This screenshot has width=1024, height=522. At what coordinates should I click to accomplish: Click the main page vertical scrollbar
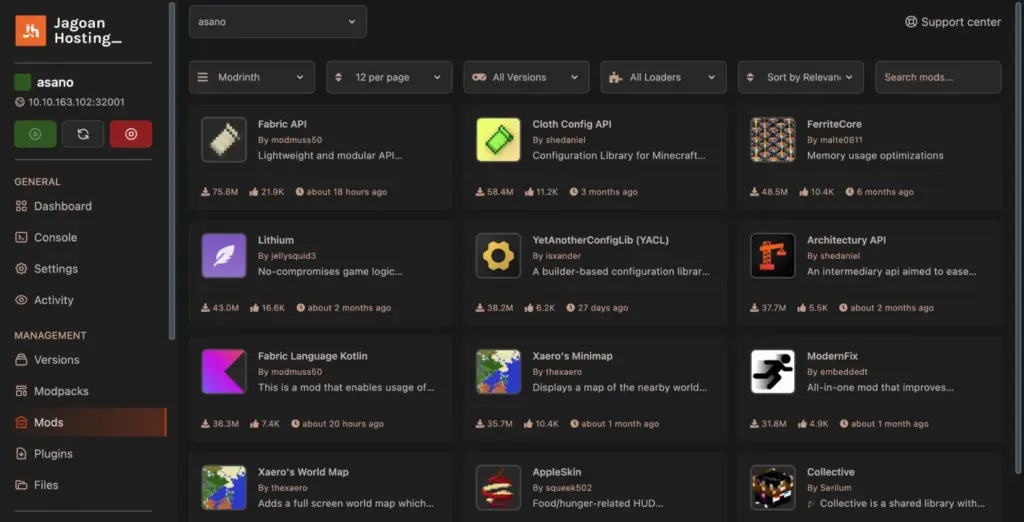(1018, 238)
